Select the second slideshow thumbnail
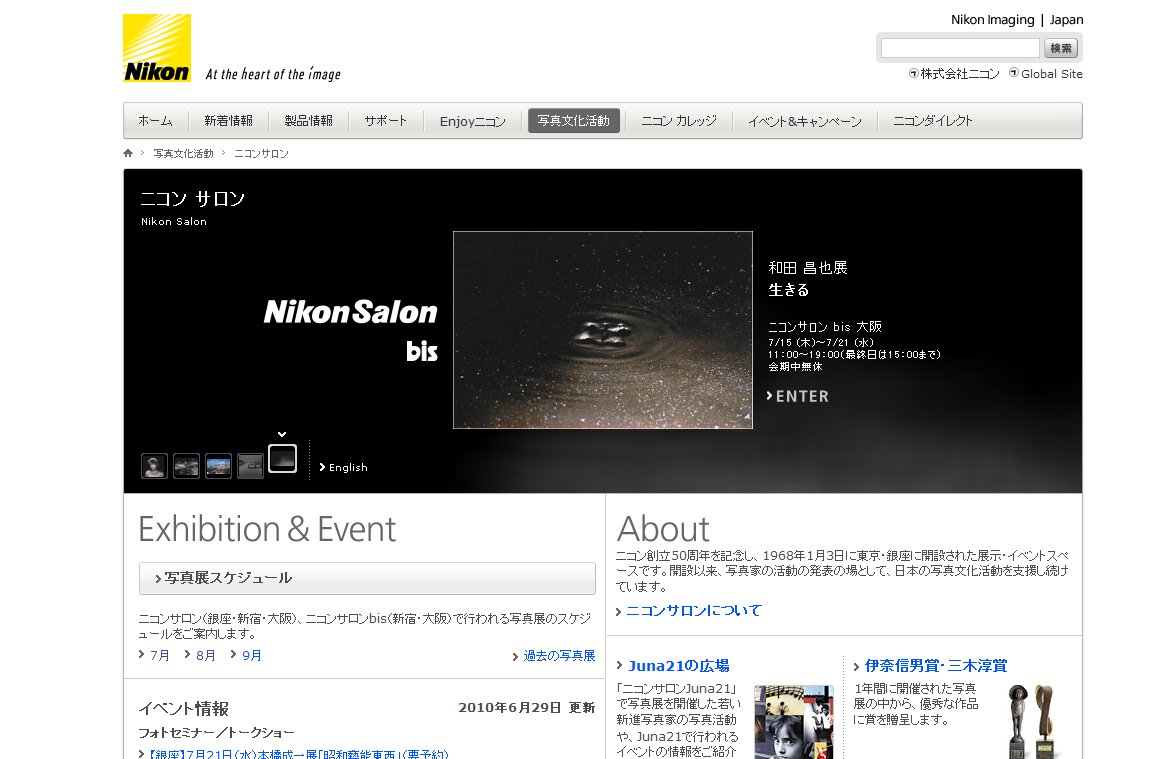1175x759 pixels. pyautogui.click(x=187, y=466)
